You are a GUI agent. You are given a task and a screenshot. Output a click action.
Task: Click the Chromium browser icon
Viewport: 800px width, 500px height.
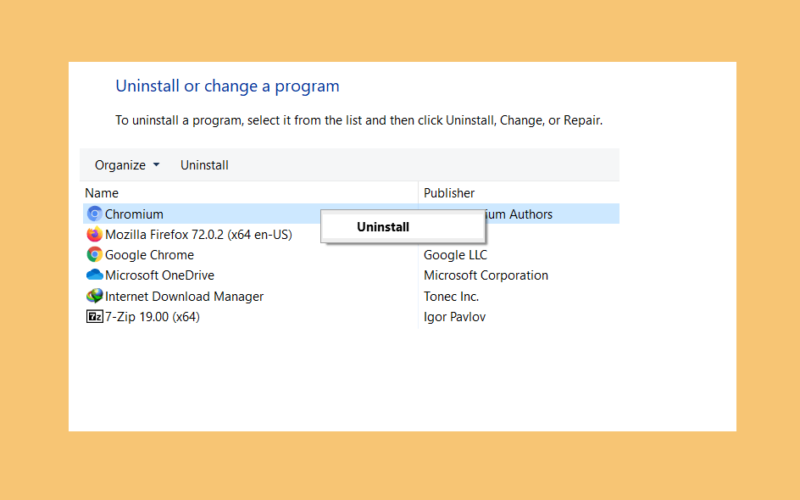pyautogui.click(x=94, y=214)
